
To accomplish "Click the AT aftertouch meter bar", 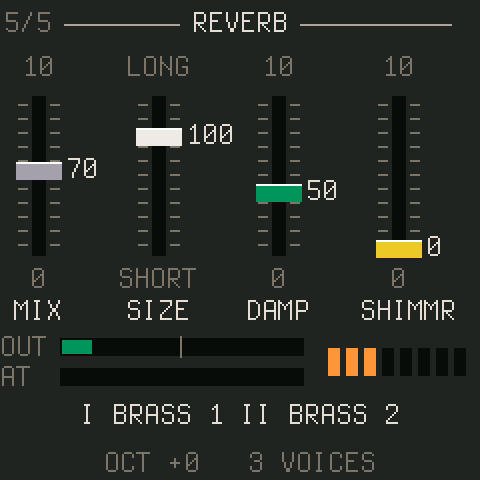I will tap(182, 377).
